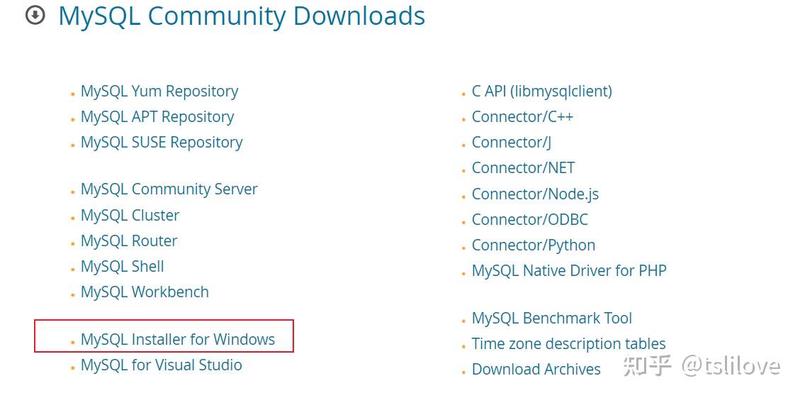This screenshot has height=398, width=800.
Task: Open Connector/Node.js
Action: coord(535,194)
